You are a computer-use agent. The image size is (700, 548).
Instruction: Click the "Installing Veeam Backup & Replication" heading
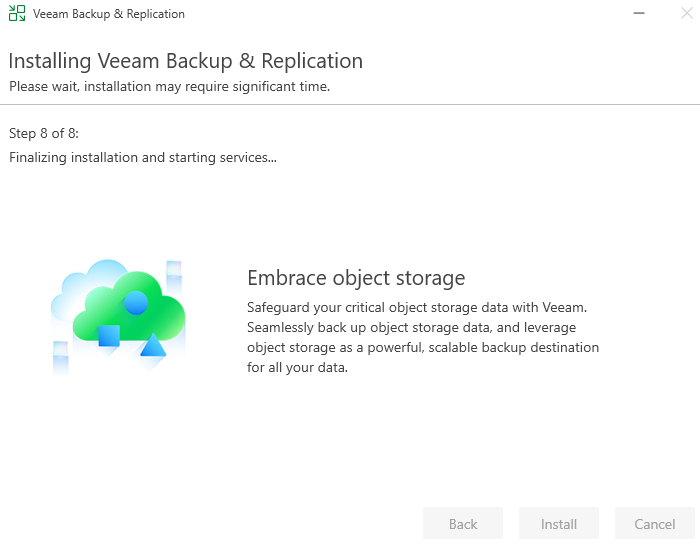186,61
